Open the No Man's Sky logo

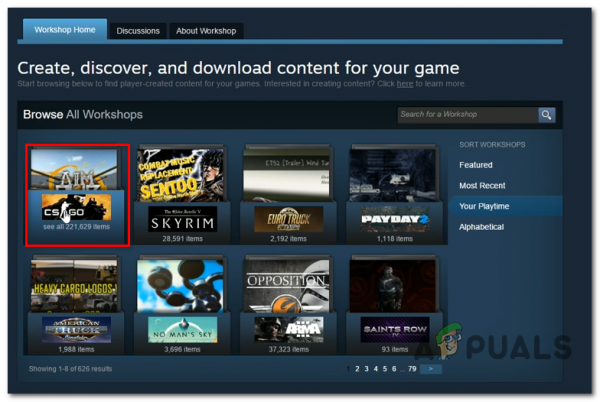point(183,330)
